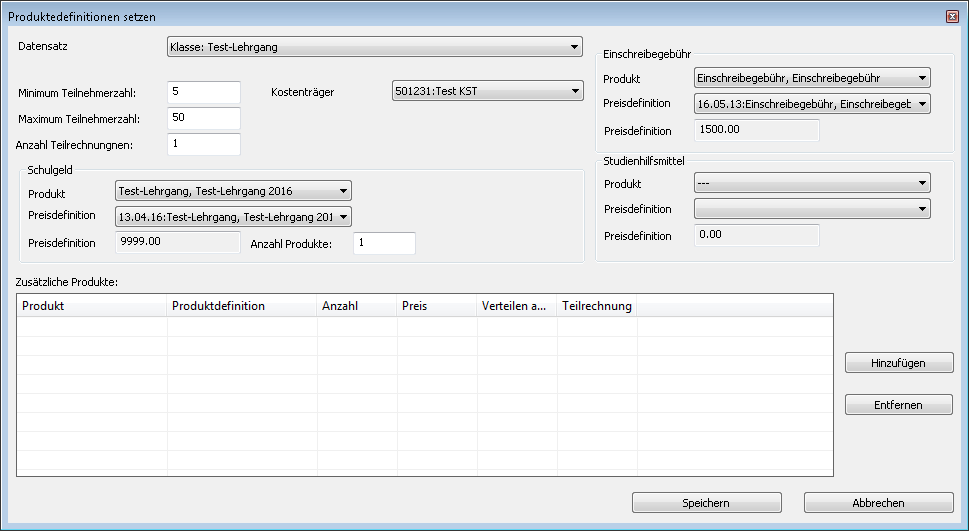The height and width of the screenshot is (531, 969).
Task: Focus the Anzahl Teilrechnungen field
Action: click(205, 145)
